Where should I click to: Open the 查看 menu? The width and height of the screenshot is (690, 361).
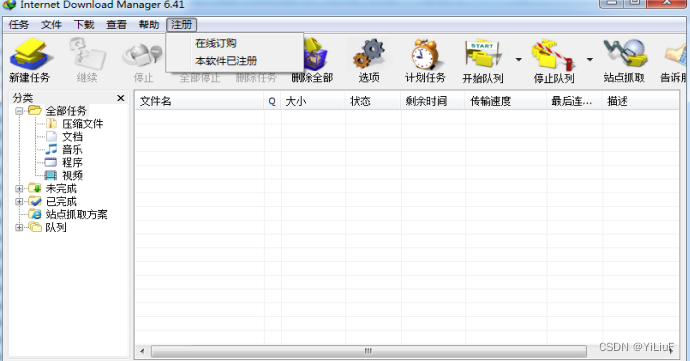[x=117, y=25]
